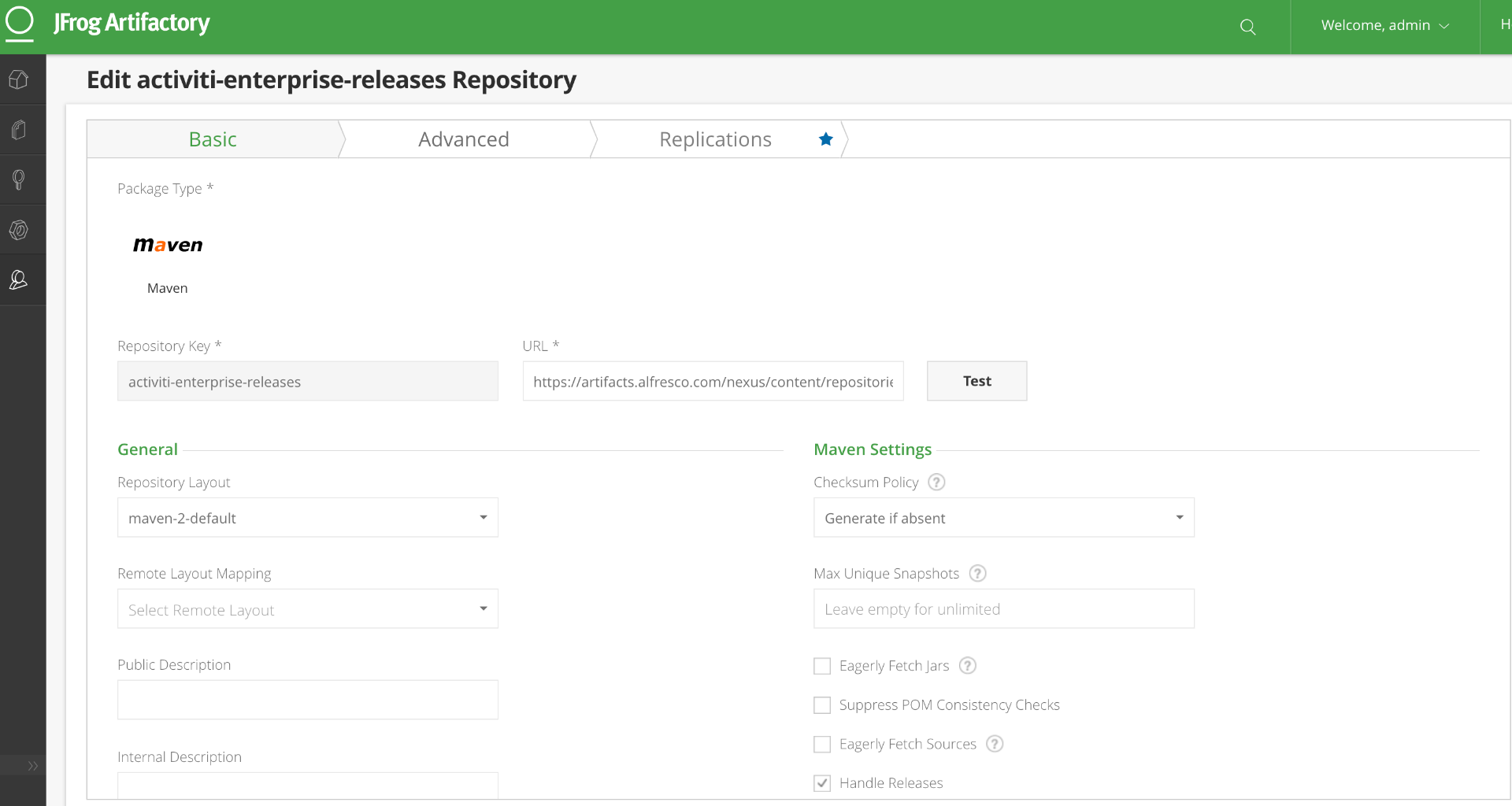
Task: Open the Admin user sidebar icon
Action: [x=19, y=279]
